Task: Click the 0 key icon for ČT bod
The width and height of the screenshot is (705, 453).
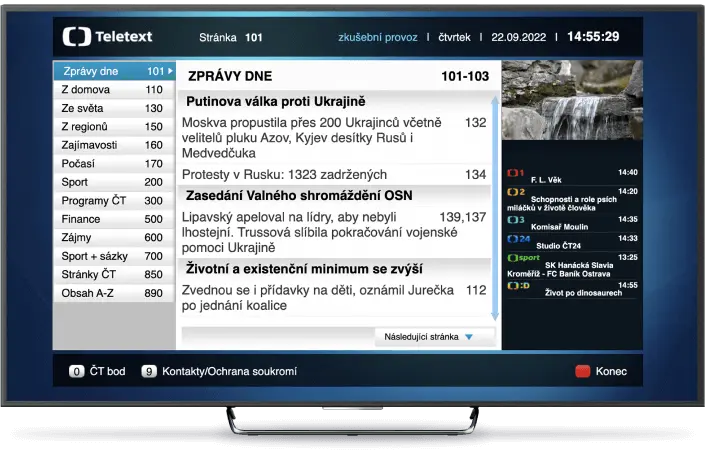Action: coord(76,371)
